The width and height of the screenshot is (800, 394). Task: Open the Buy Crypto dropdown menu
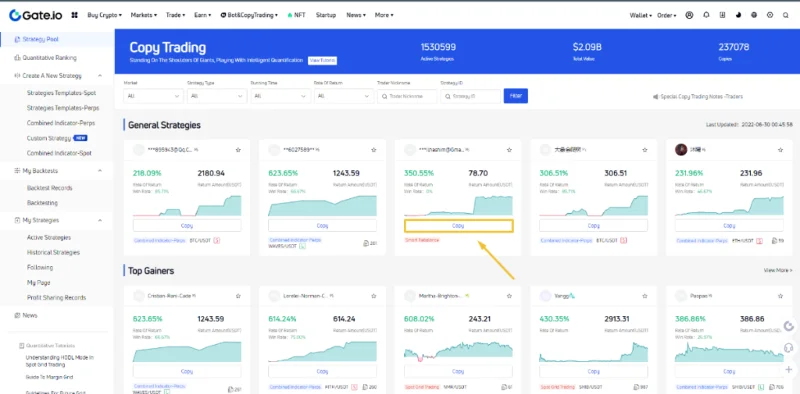(x=105, y=15)
